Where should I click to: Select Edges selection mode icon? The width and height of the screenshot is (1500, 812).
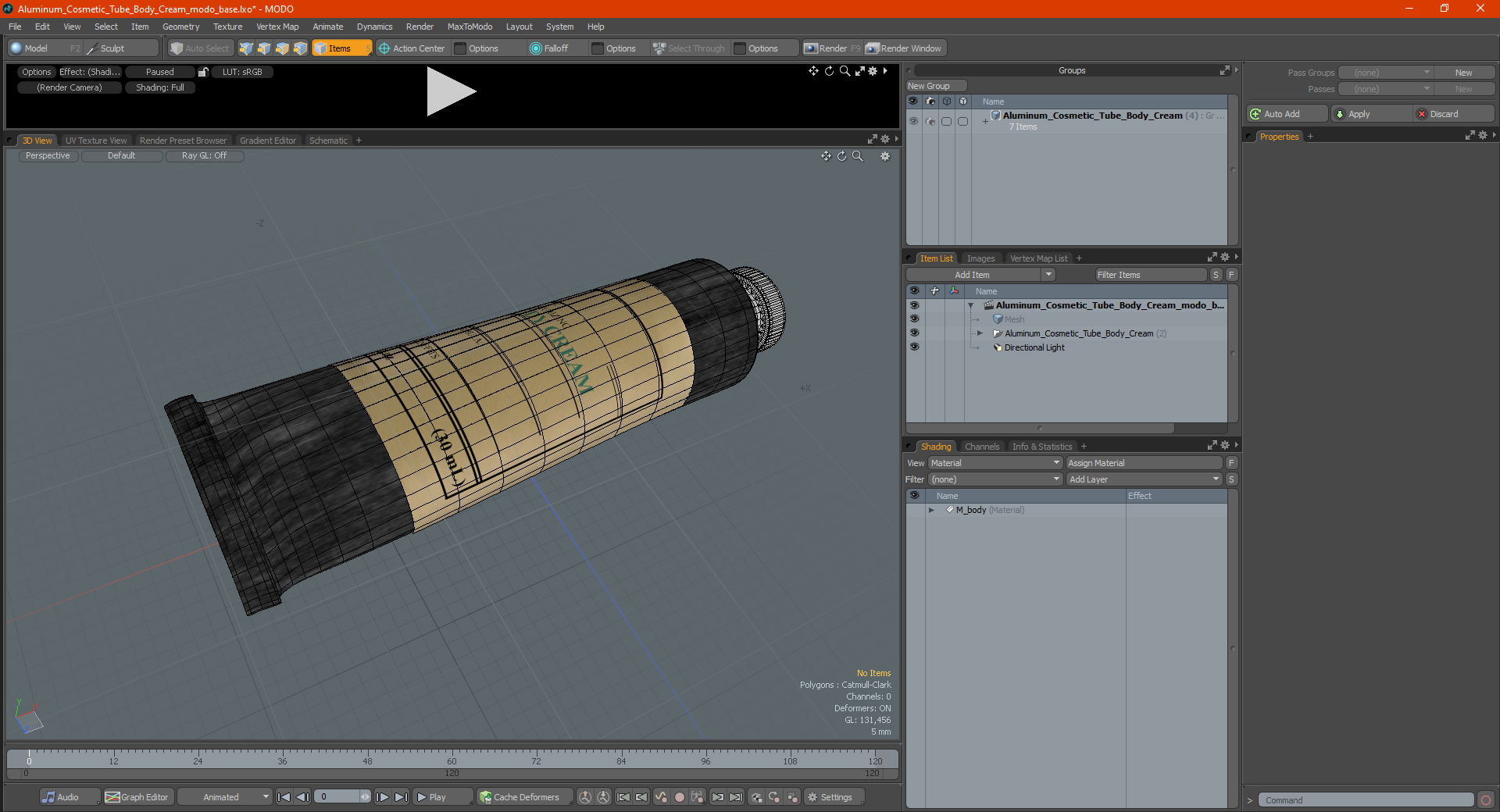click(264, 48)
